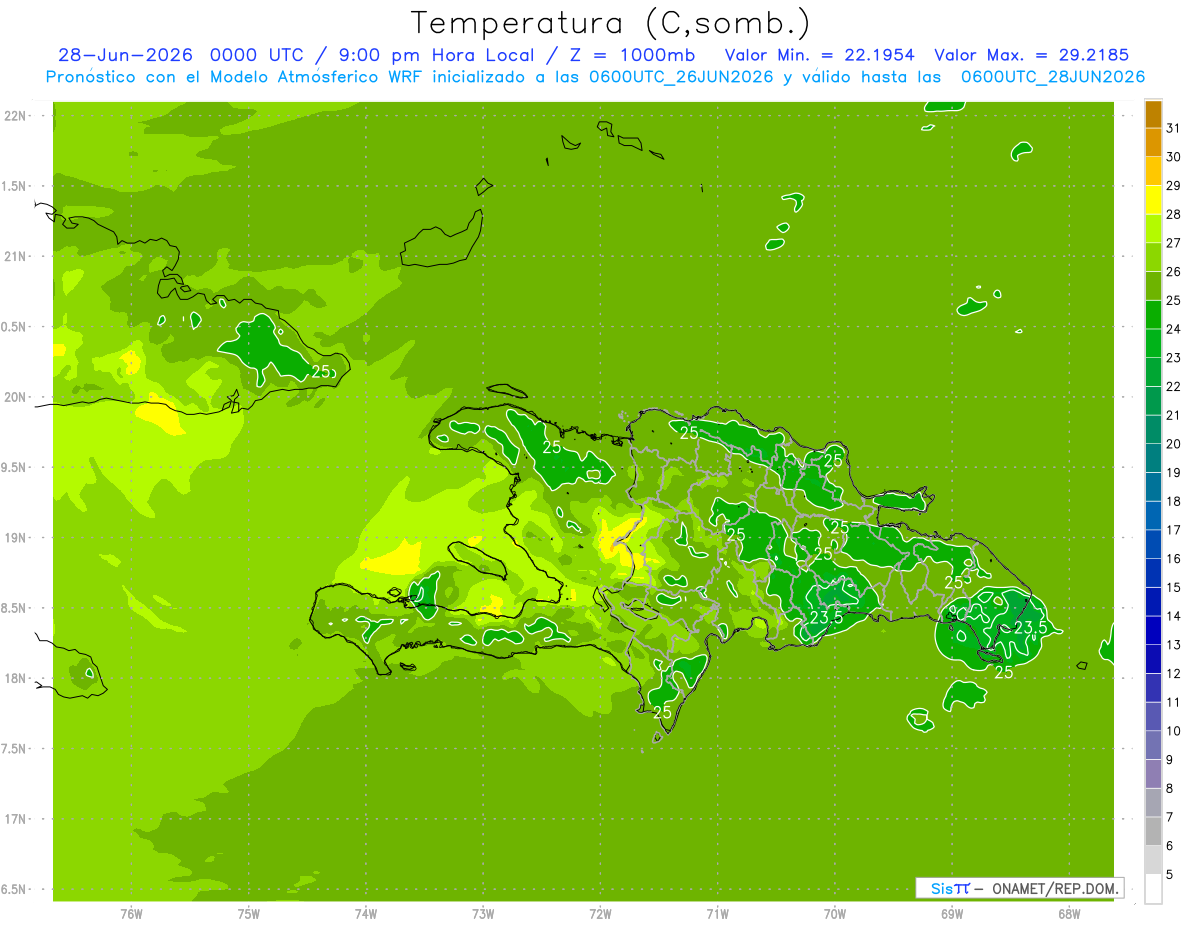Click the number 31 on the color scale
Image resolution: width=1200 pixels, height=927 pixels.
[1174, 128]
